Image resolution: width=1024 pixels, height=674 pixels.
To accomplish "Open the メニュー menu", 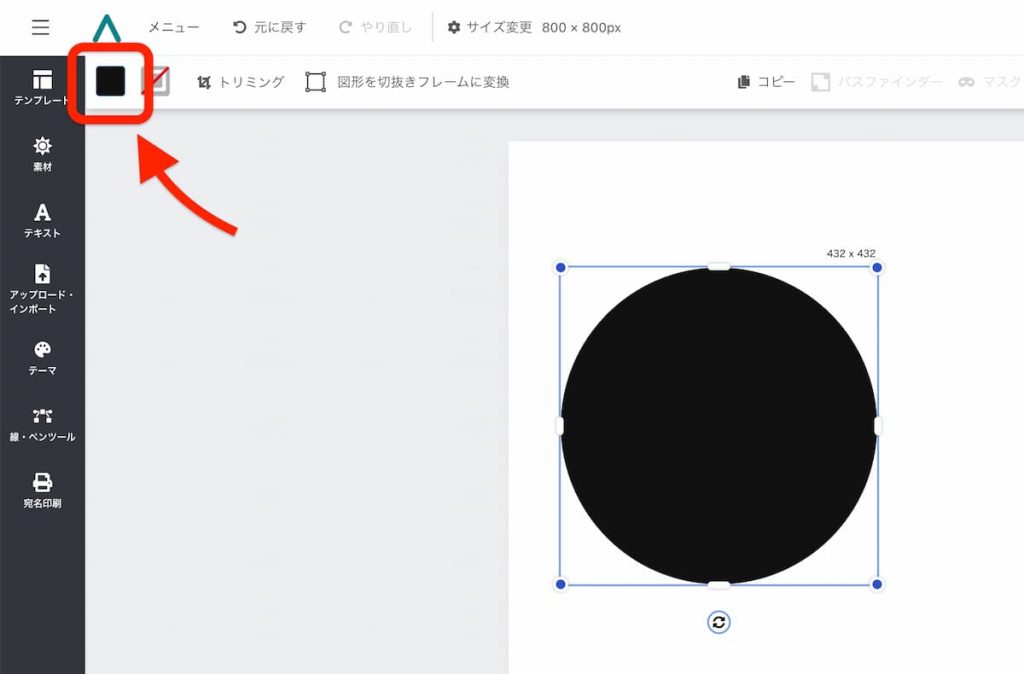I will (x=173, y=28).
